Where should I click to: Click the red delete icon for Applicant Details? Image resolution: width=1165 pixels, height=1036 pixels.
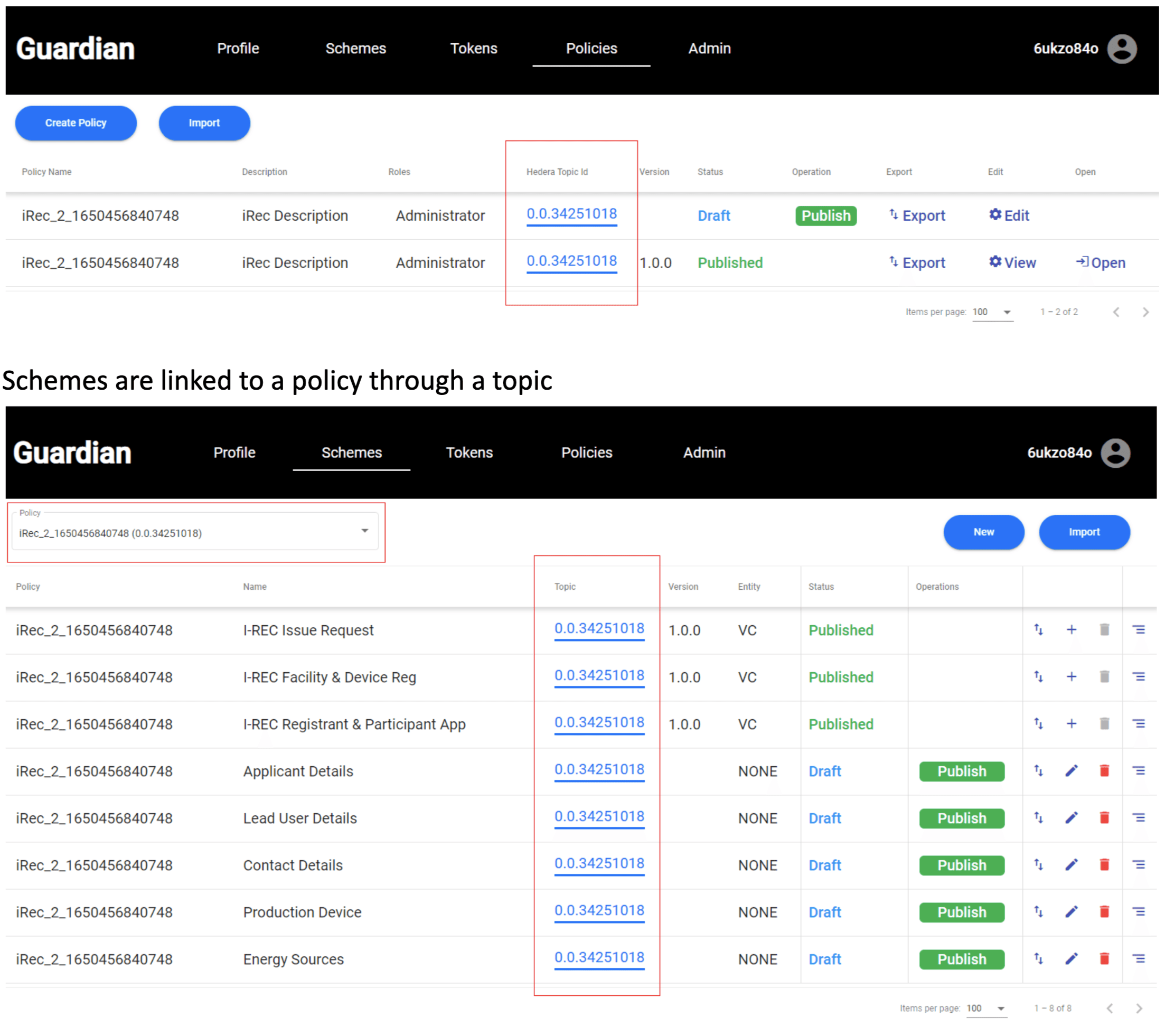pos(1104,770)
